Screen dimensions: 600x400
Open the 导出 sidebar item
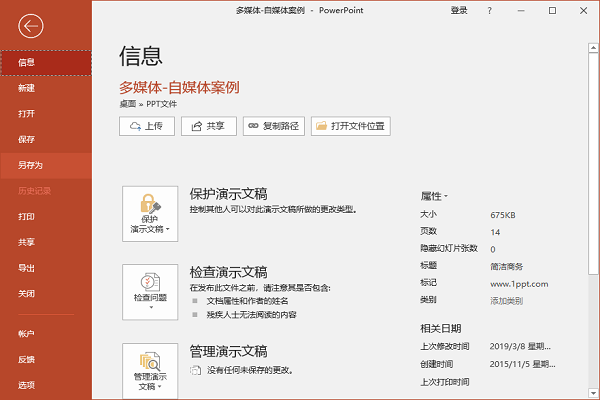(46, 268)
